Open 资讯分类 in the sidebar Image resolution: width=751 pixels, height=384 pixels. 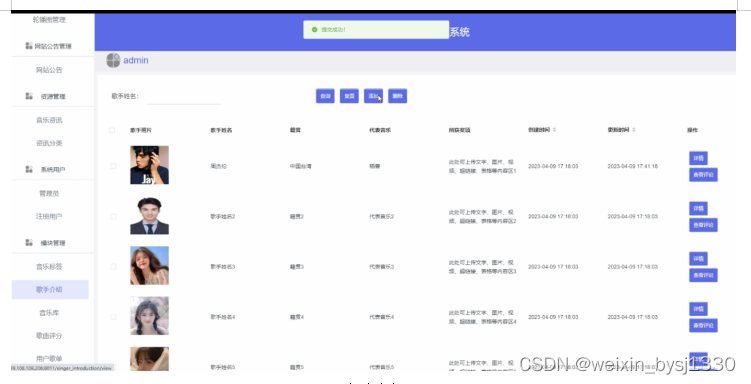tap(49, 143)
